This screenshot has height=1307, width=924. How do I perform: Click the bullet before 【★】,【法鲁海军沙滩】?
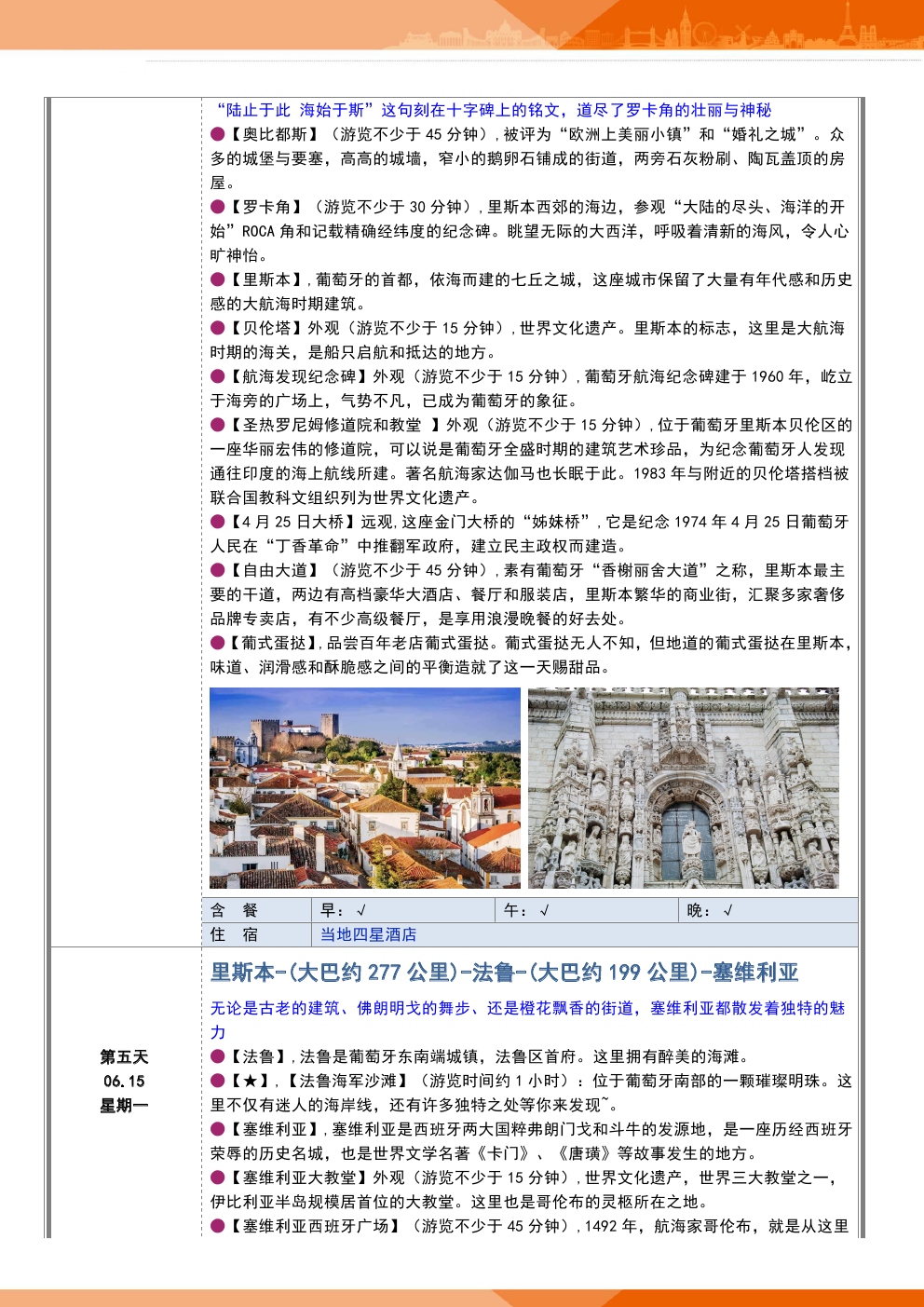[x=218, y=1081]
